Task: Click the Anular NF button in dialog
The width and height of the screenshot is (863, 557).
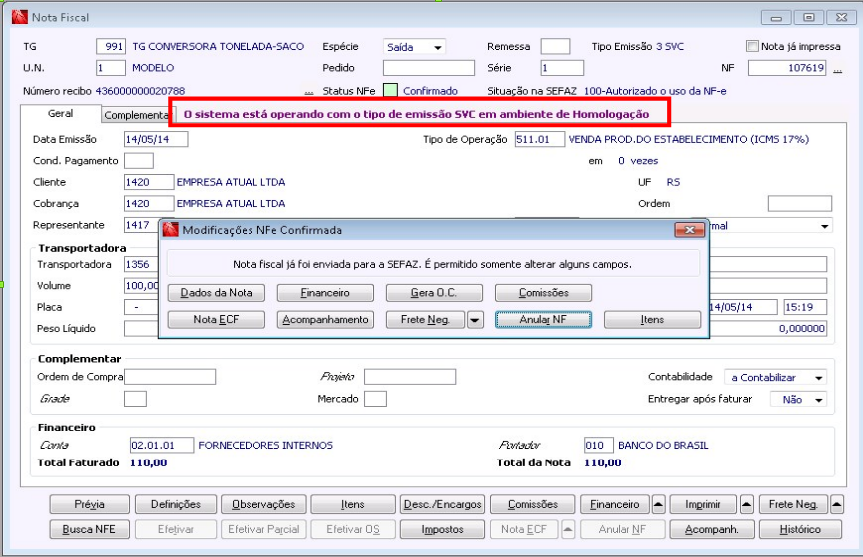Action: (x=543, y=320)
